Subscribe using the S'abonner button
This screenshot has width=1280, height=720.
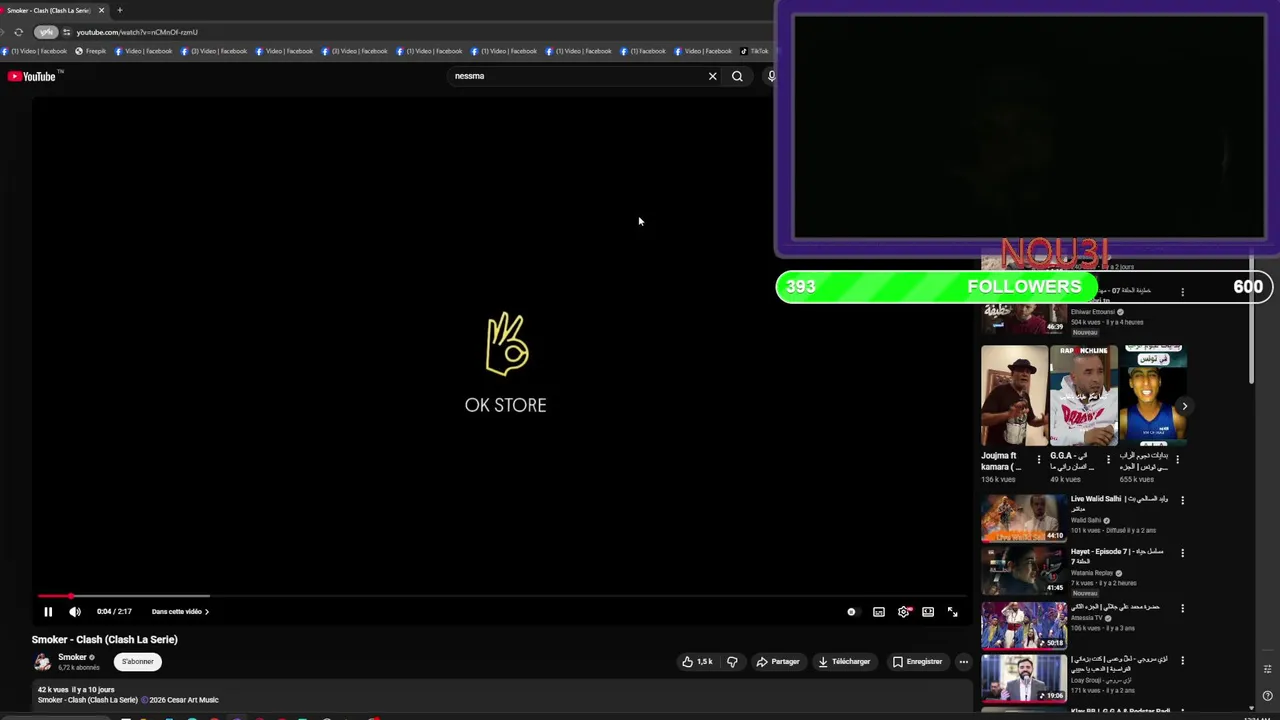[138, 662]
